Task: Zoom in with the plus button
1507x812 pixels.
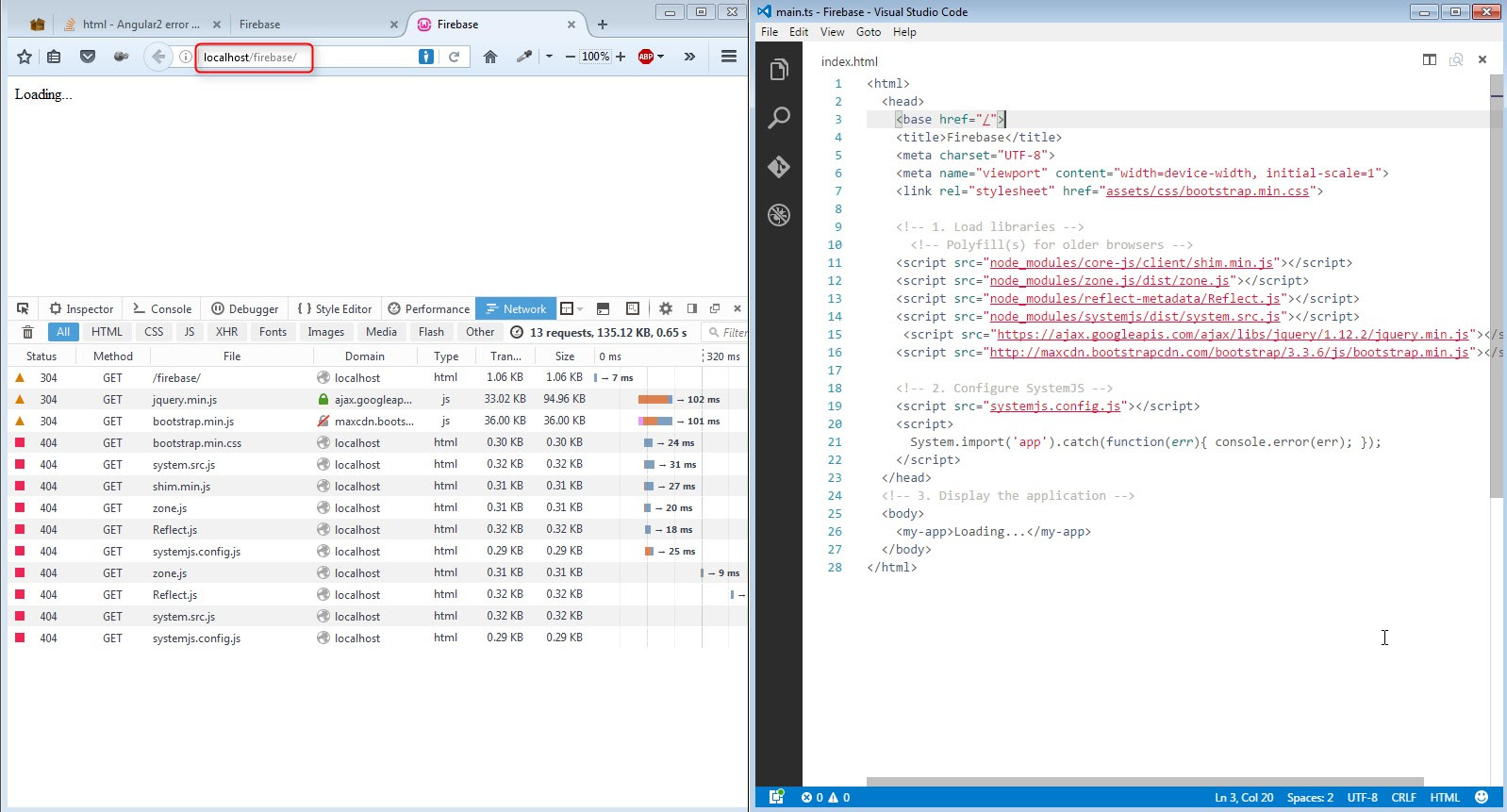Action: [621, 57]
